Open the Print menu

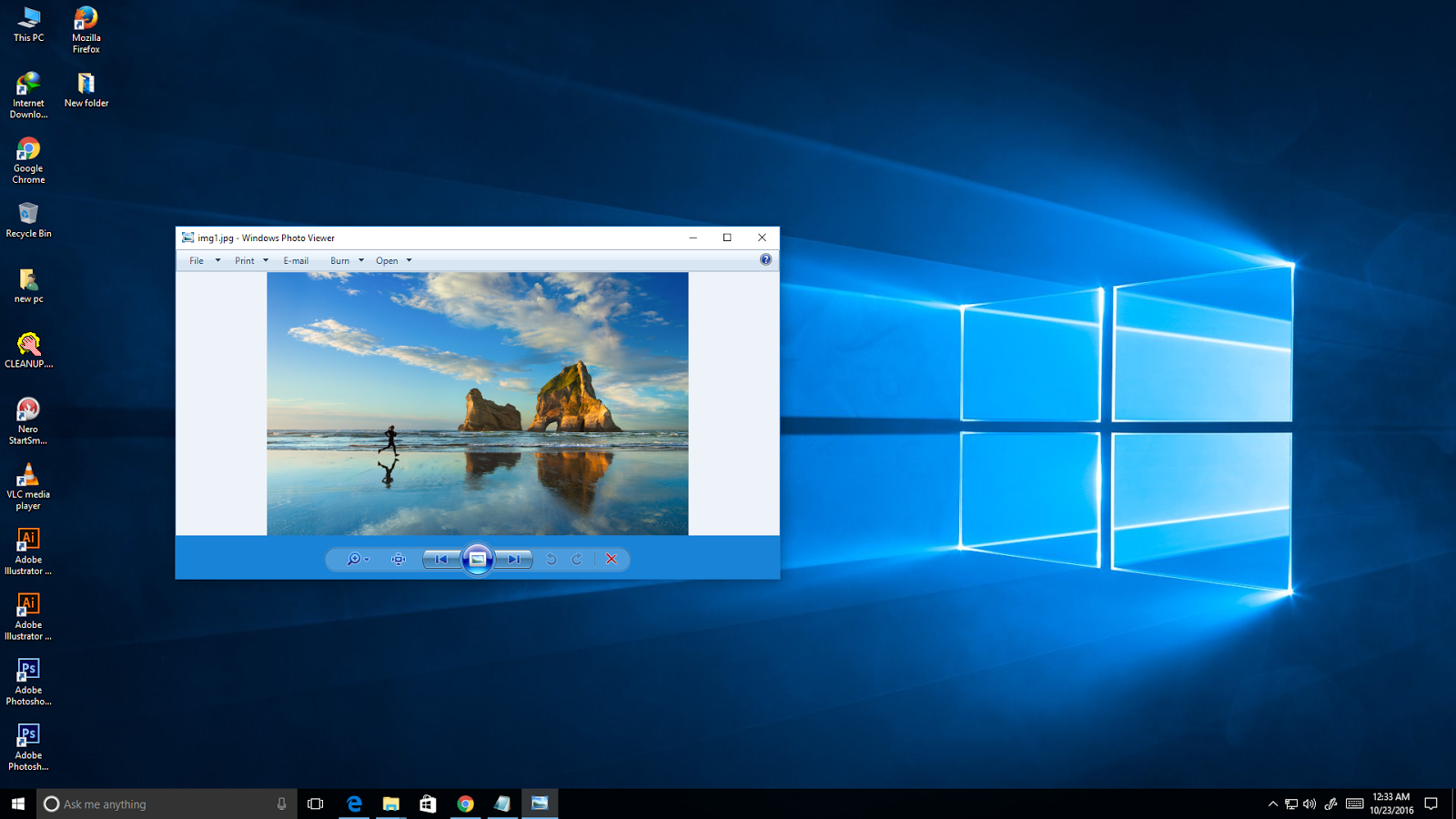[245, 261]
